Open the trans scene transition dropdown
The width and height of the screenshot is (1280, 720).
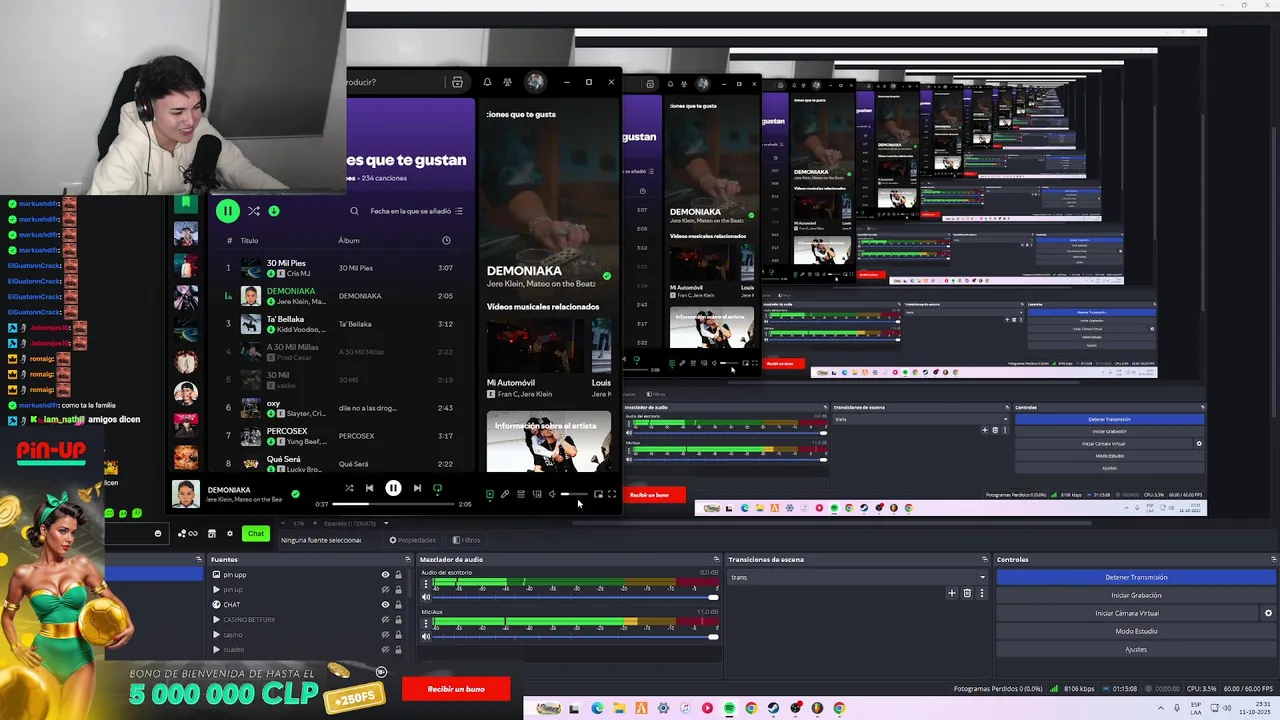858,577
